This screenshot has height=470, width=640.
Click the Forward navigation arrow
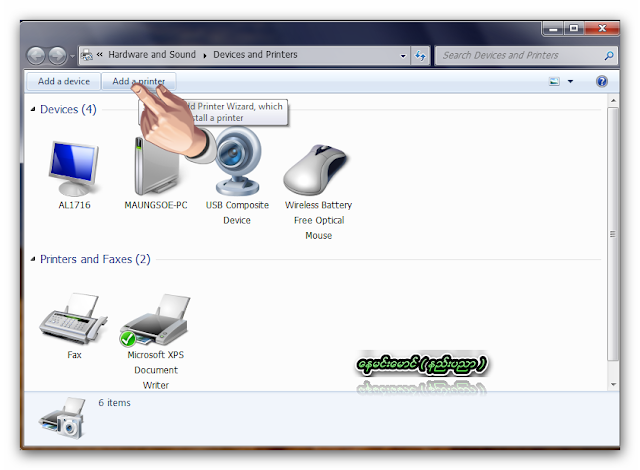click(x=57, y=55)
